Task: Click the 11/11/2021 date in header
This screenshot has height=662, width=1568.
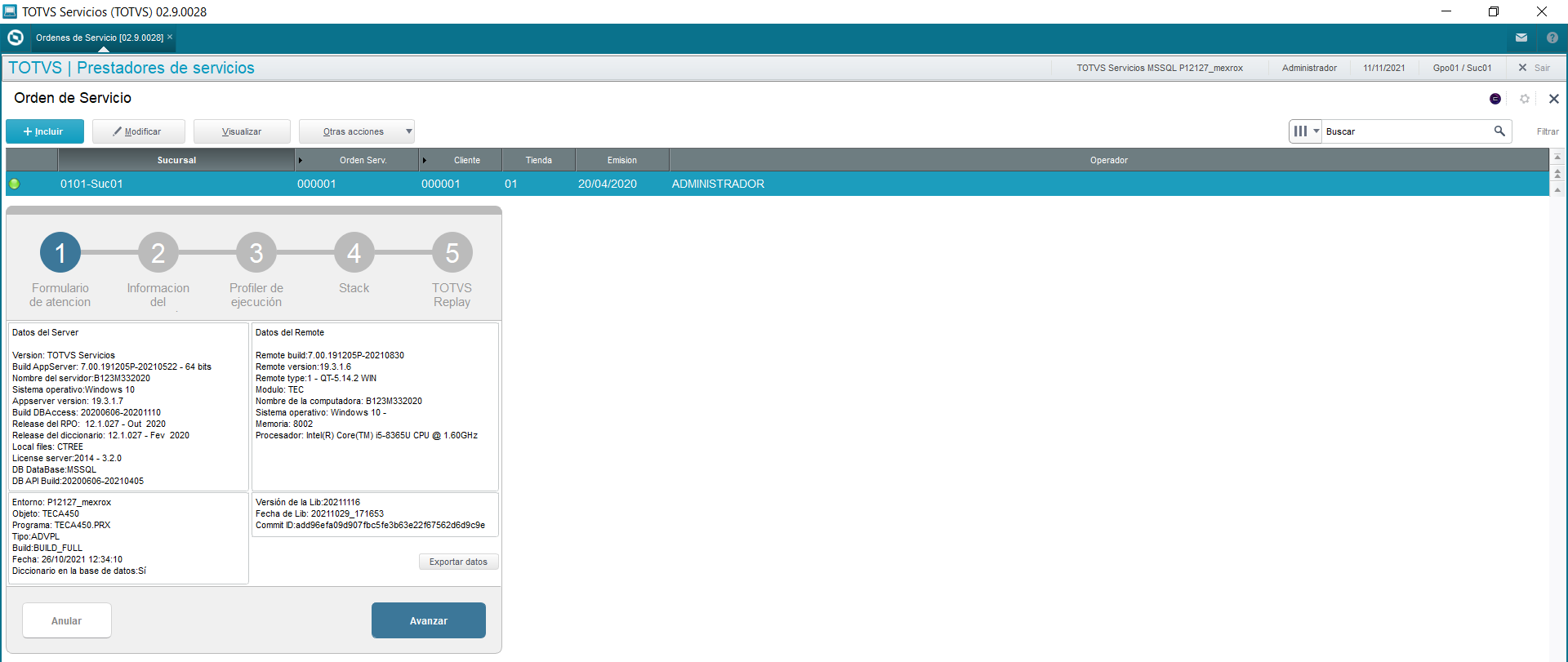Action: coord(1384,68)
